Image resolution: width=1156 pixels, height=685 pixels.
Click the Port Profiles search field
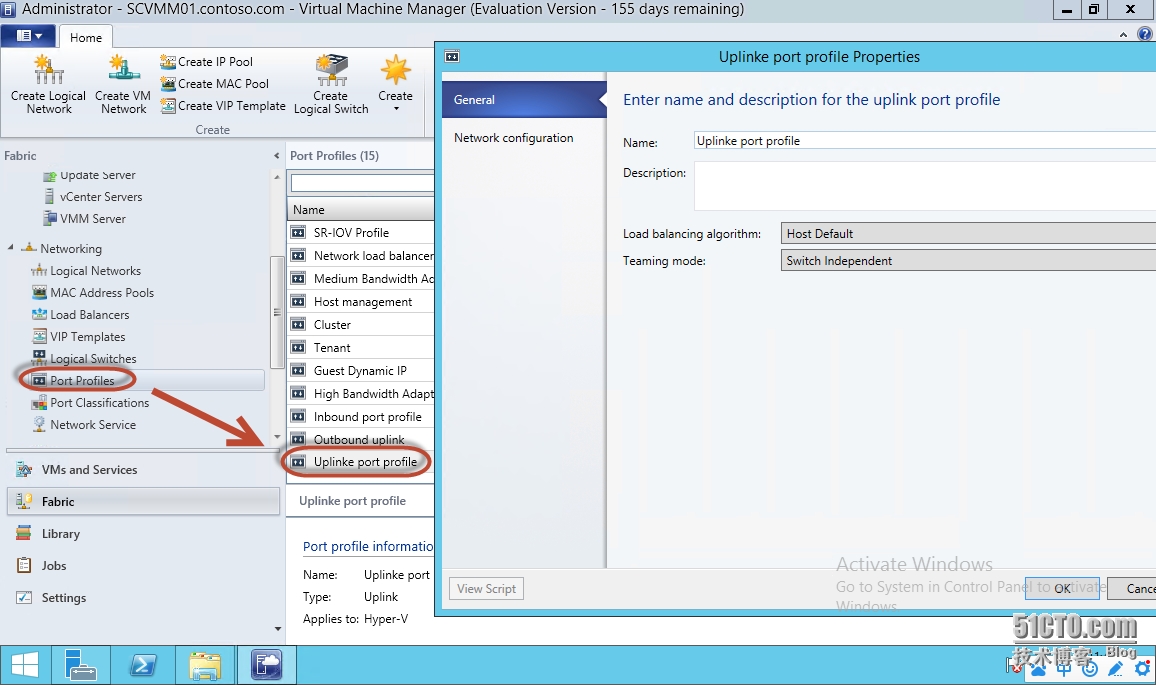tap(362, 182)
